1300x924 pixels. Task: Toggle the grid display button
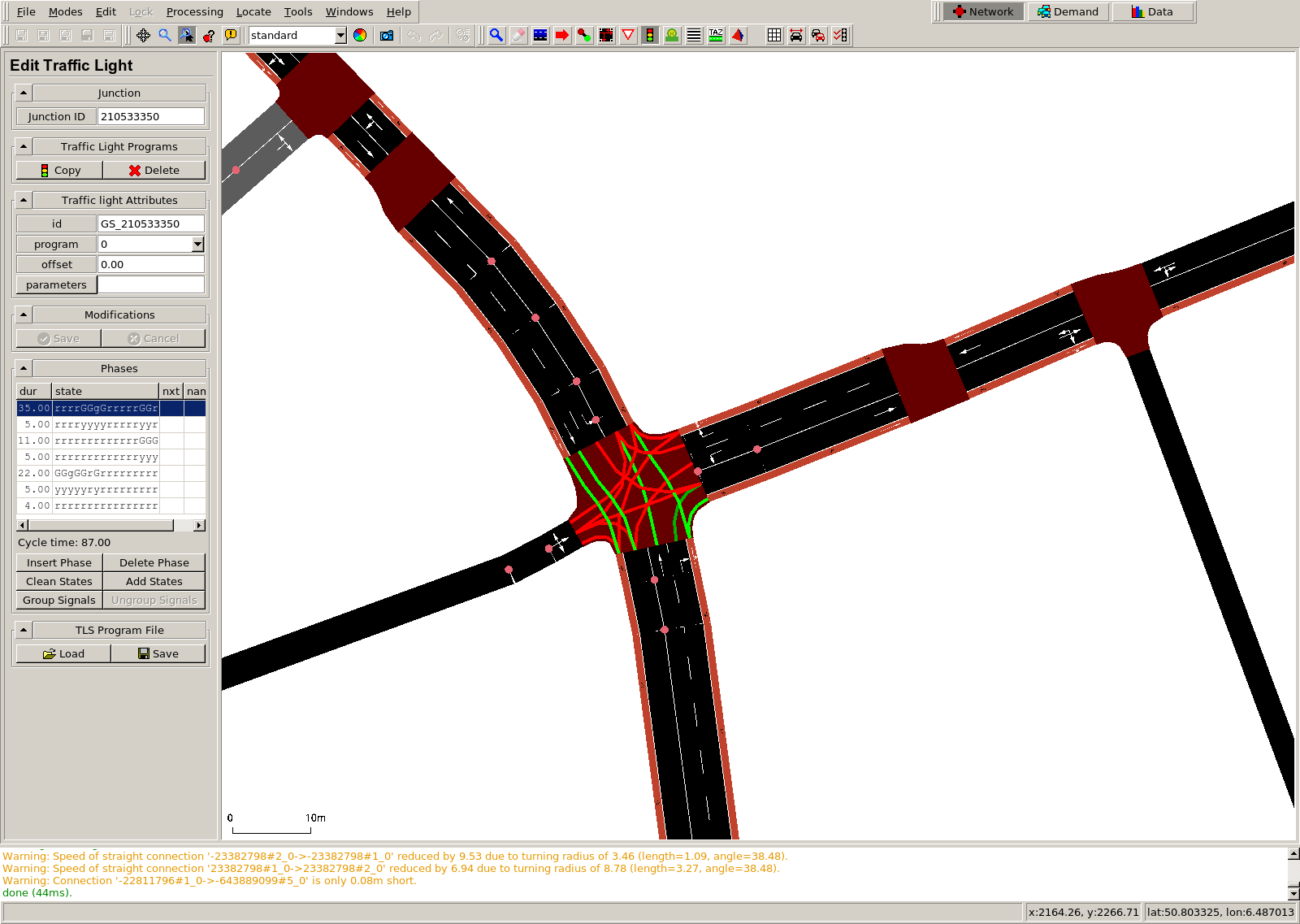(774, 35)
